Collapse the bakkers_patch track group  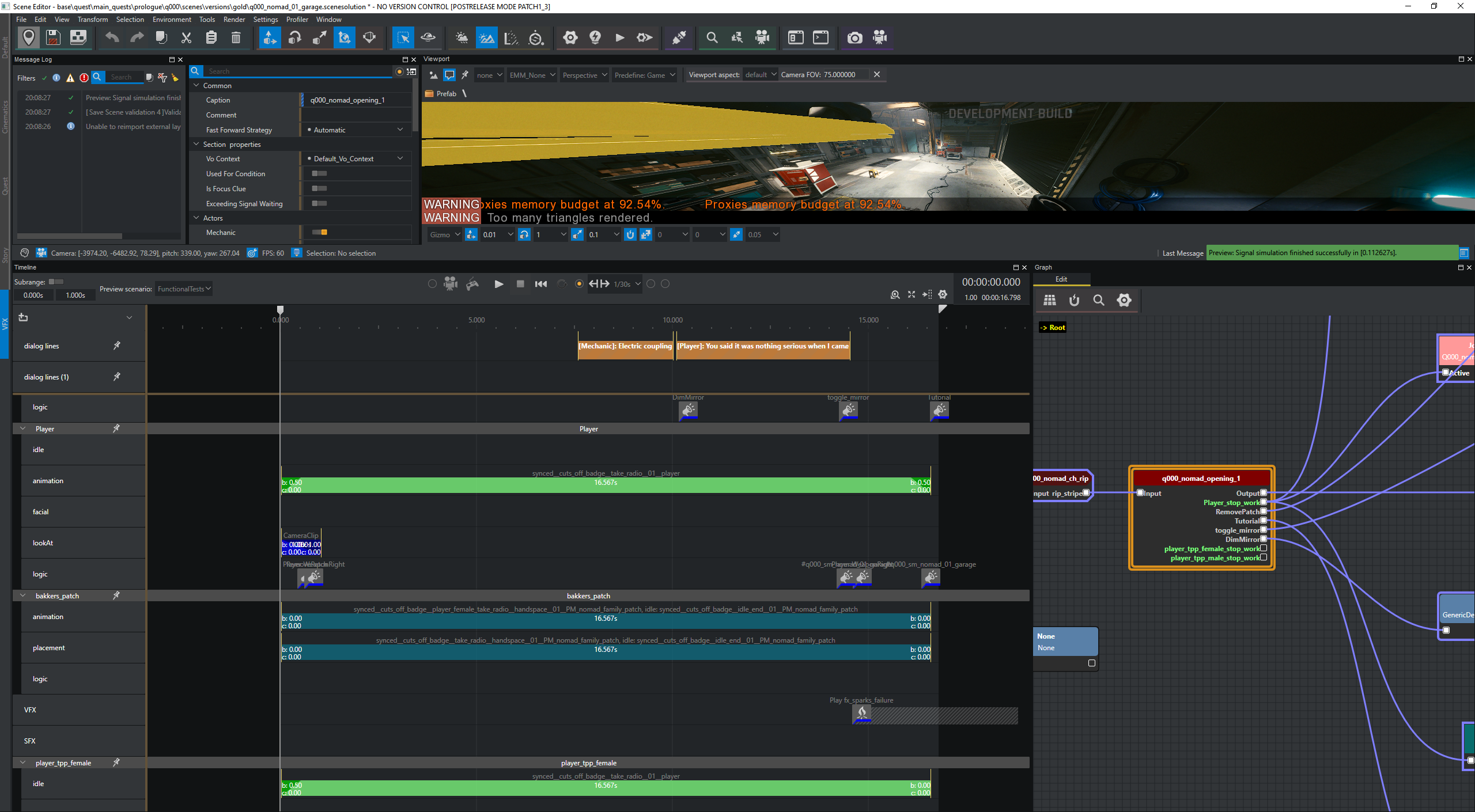pos(23,595)
